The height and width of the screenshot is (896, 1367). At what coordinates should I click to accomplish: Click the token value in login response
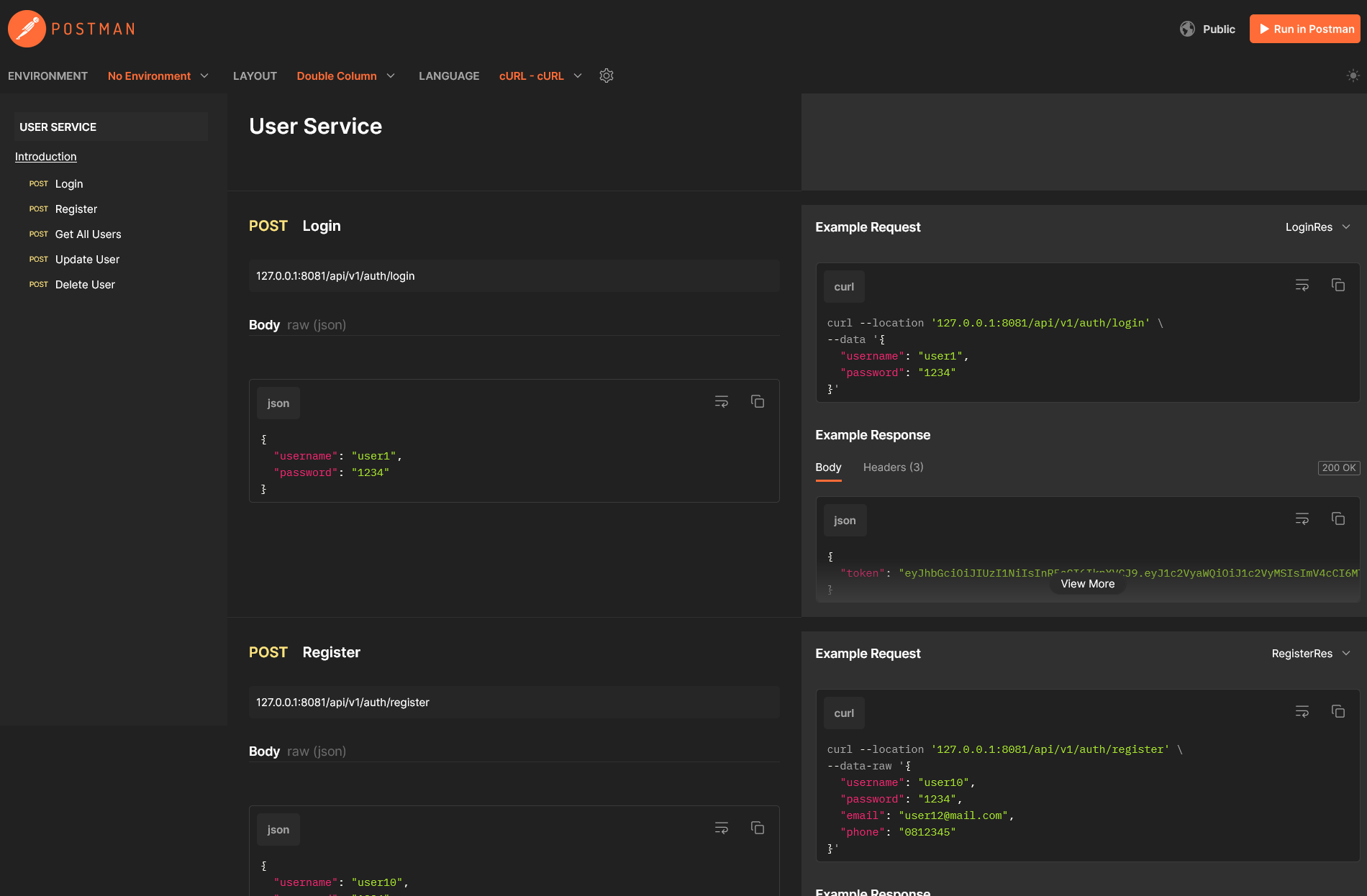pos(1129,573)
